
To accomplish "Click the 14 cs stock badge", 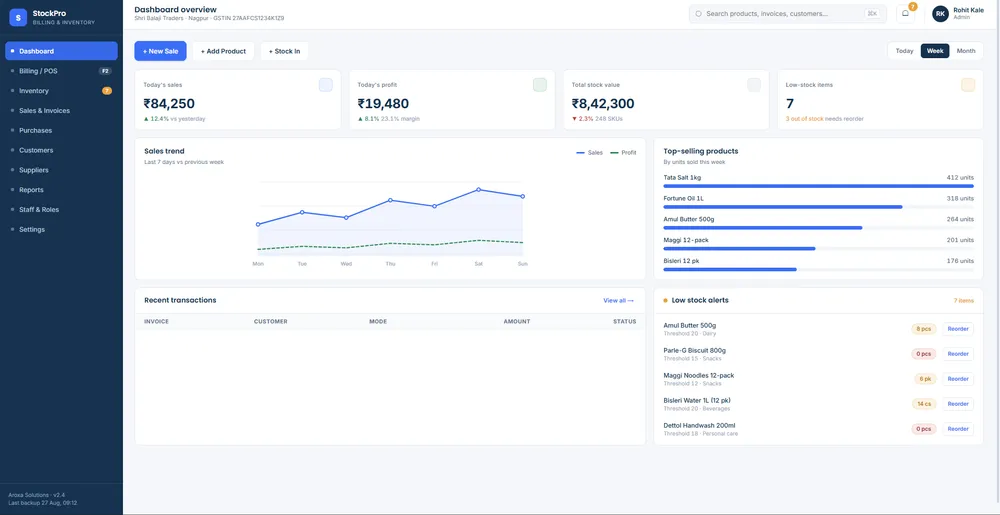I will [923, 403].
